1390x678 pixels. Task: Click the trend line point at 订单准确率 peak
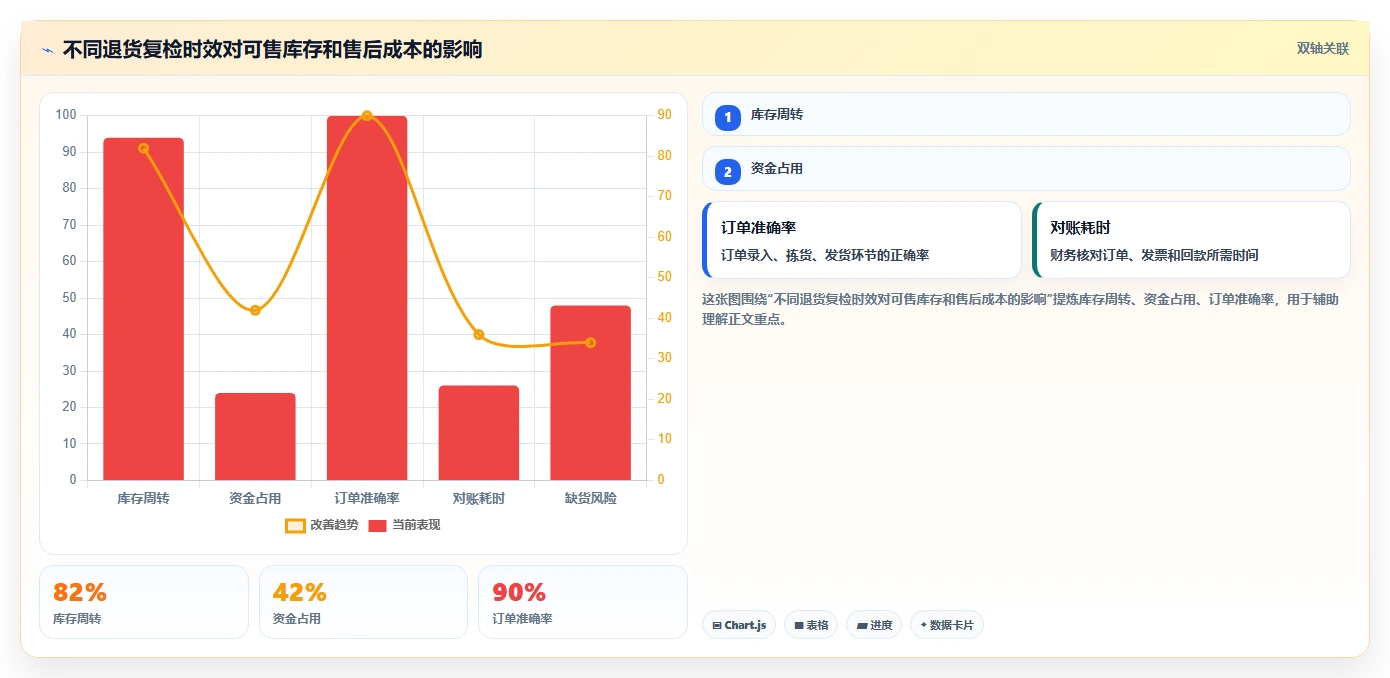pos(367,116)
